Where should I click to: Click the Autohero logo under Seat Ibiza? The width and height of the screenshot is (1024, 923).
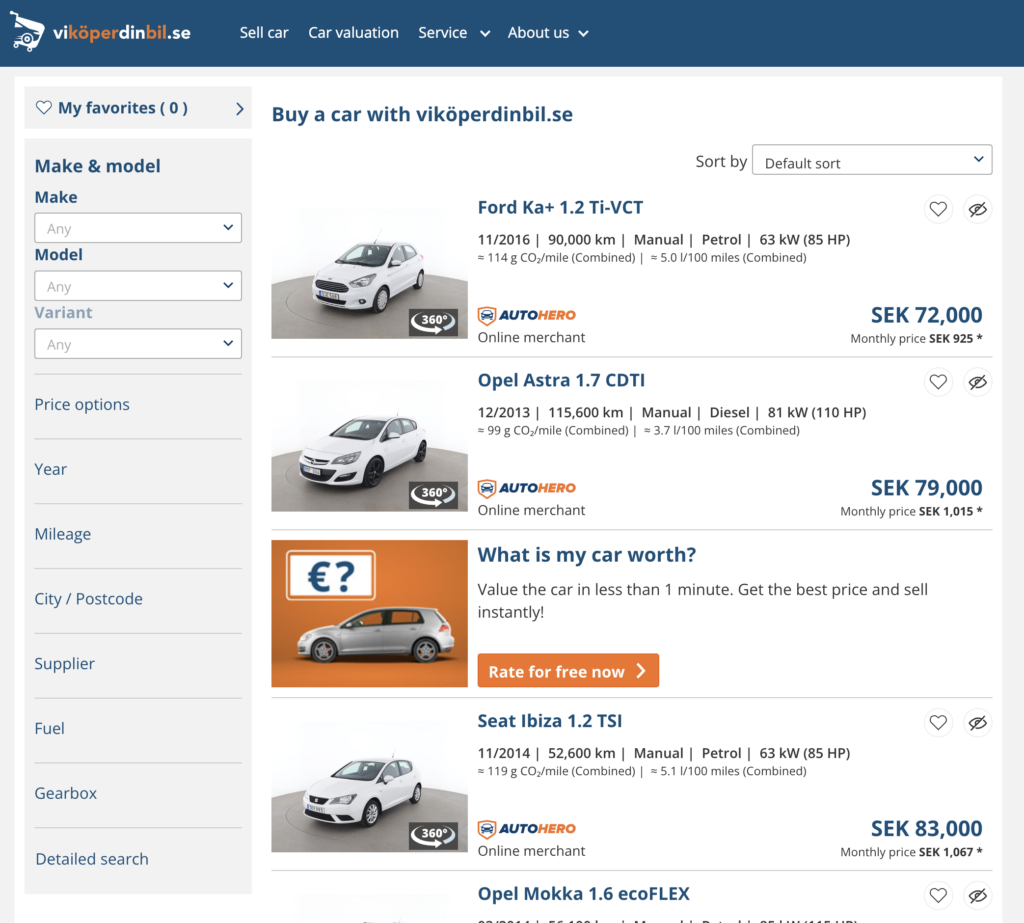(527, 829)
